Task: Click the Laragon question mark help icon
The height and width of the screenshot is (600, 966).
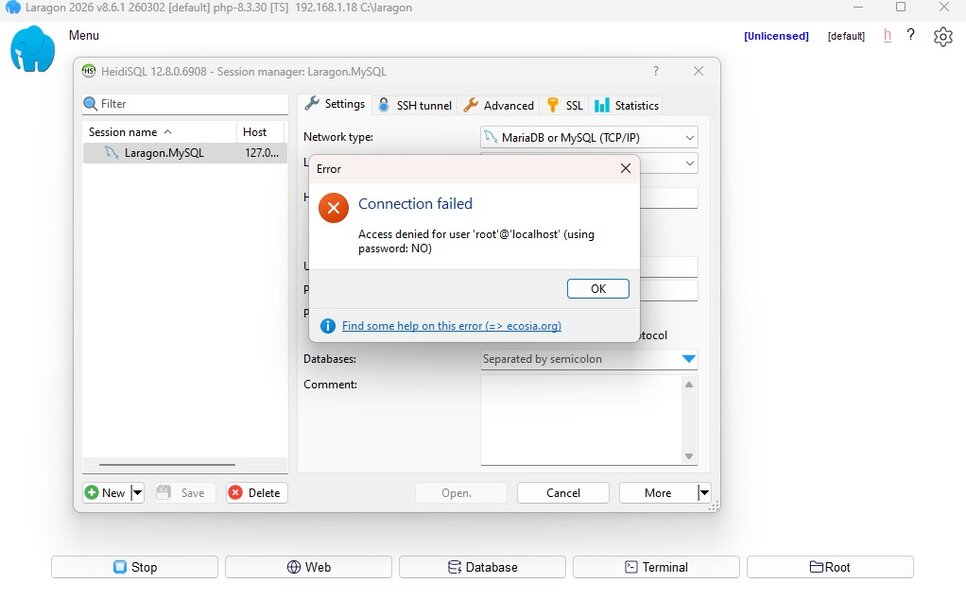Action: click(911, 35)
